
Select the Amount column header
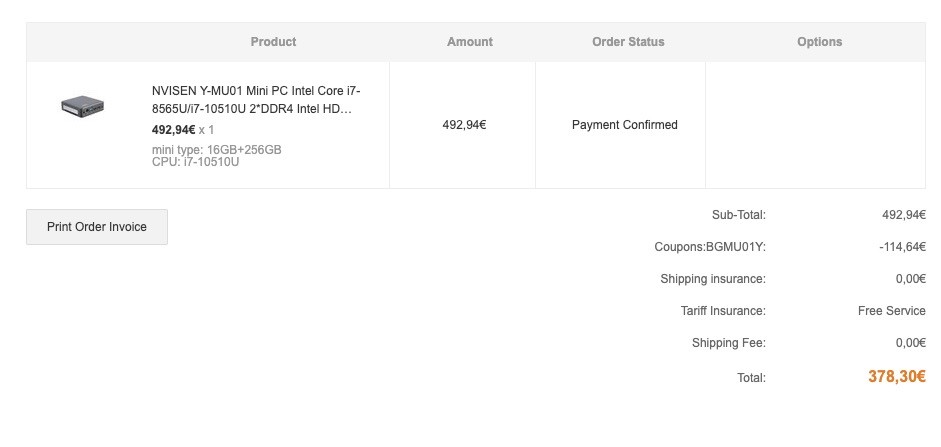point(470,42)
